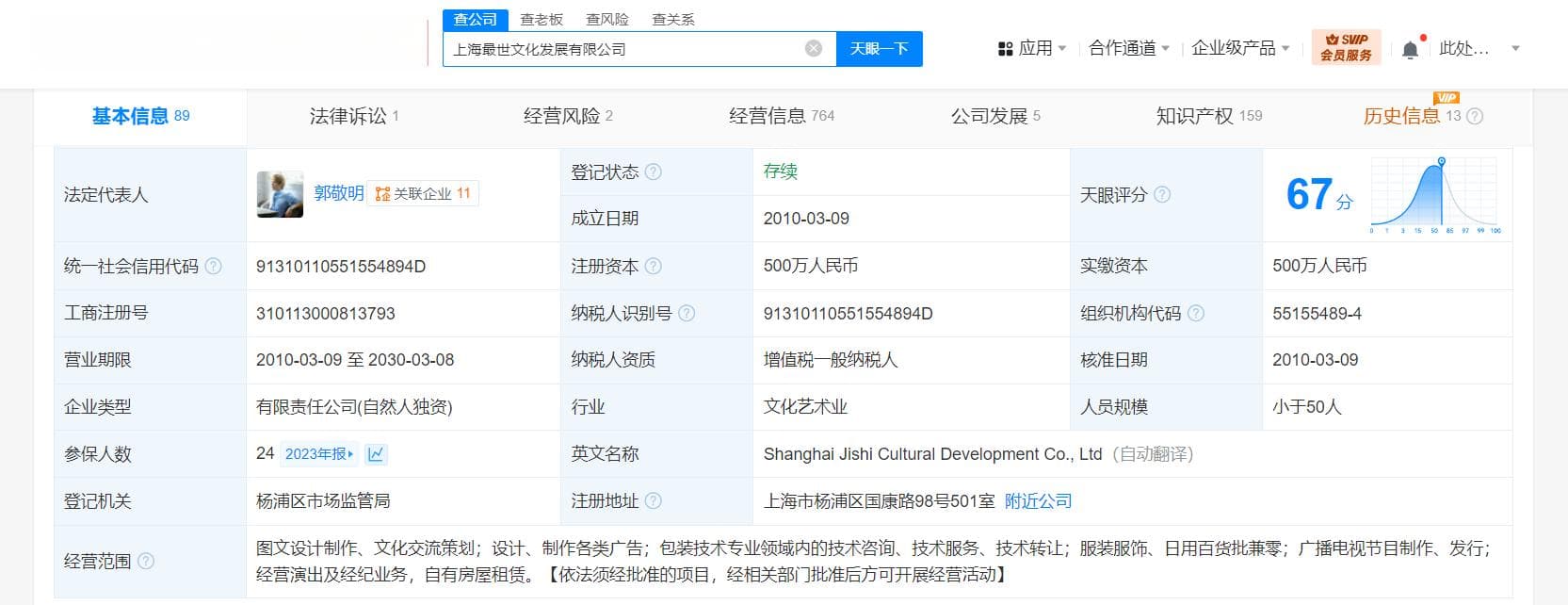Click the 67分 score value
This screenshot has height=605, width=1568.
pos(1319,195)
